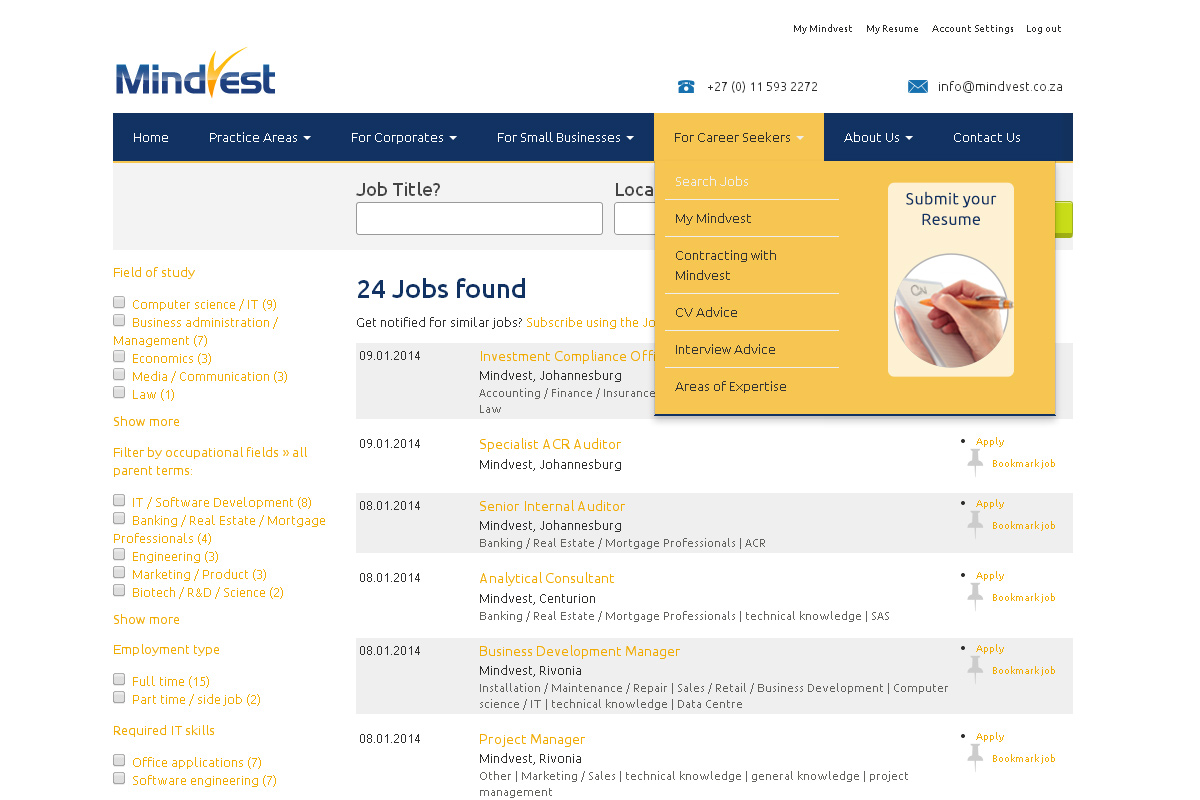This screenshot has width=1200, height=800.
Task: Choose Interview Advice menu item
Action: pyautogui.click(x=725, y=350)
